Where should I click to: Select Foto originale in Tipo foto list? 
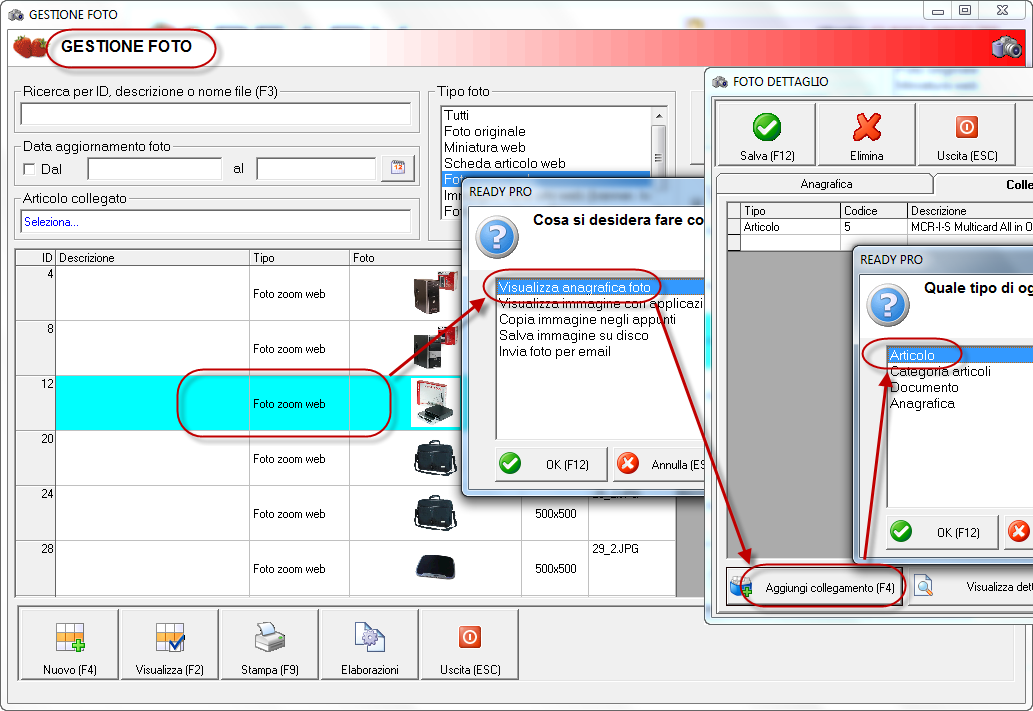point(545,131)
